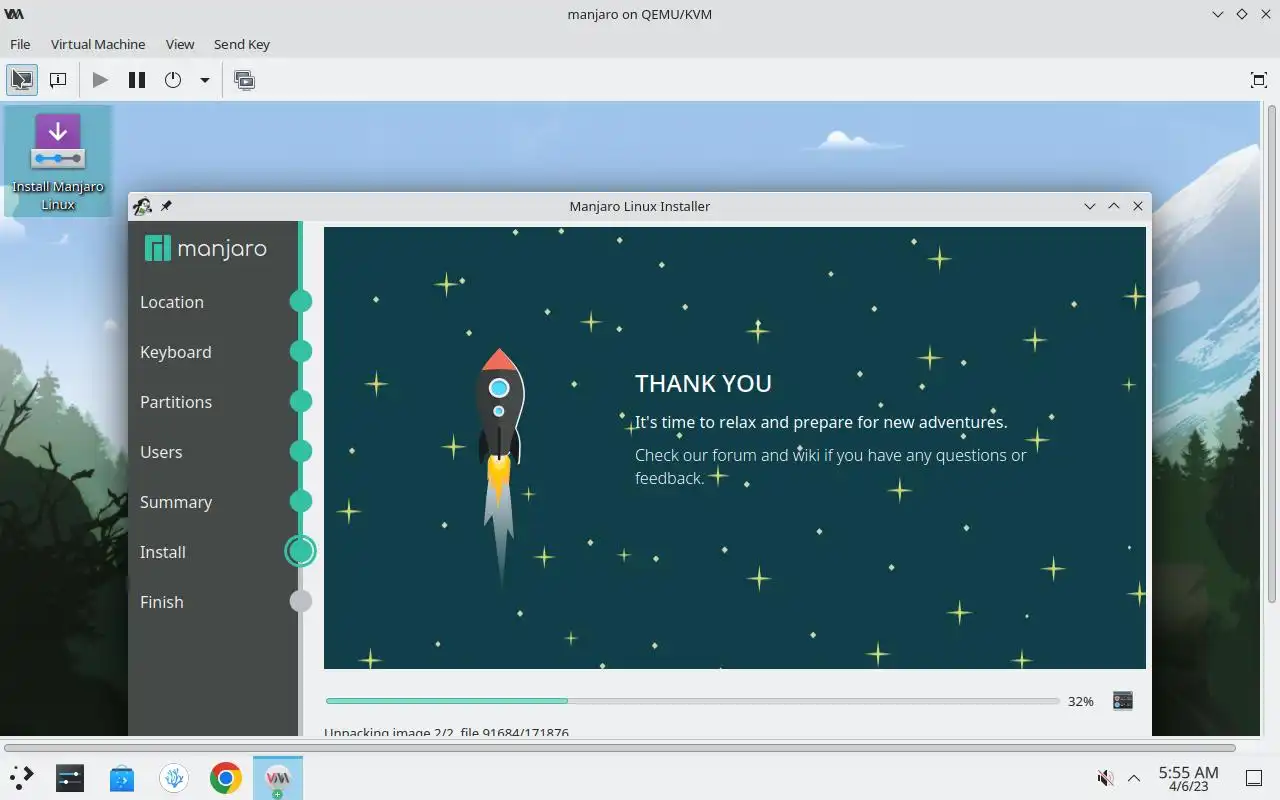Launch the coral icon app in taskbar
The width and height of the screenshot is (1280, 800).
point(174,778)
